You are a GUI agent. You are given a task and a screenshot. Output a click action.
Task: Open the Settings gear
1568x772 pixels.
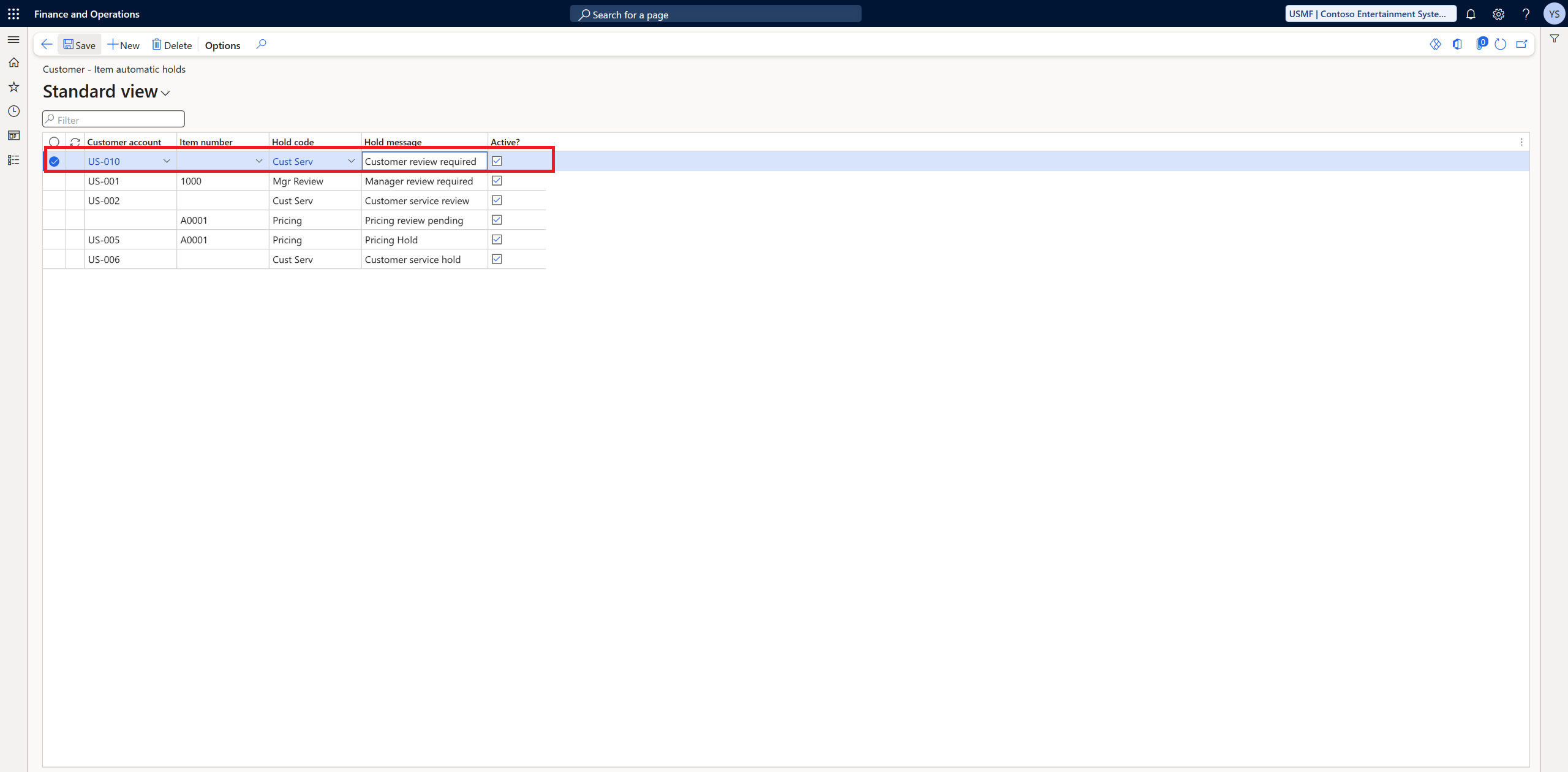(1498, 13)
